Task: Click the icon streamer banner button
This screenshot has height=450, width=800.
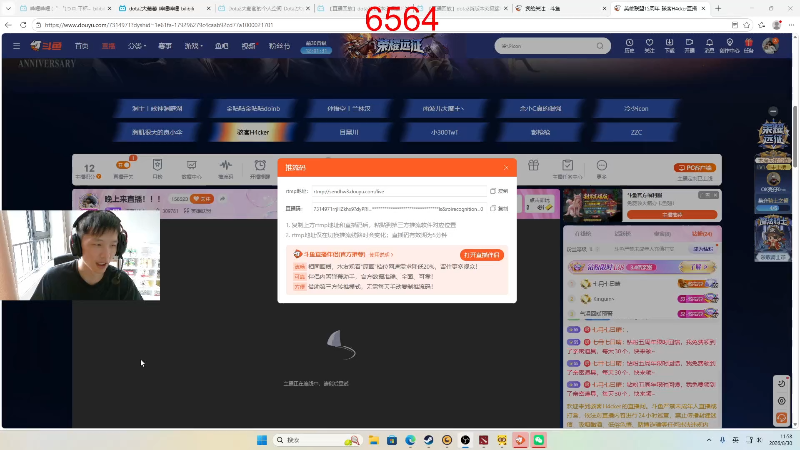Action: coord(636,109)
